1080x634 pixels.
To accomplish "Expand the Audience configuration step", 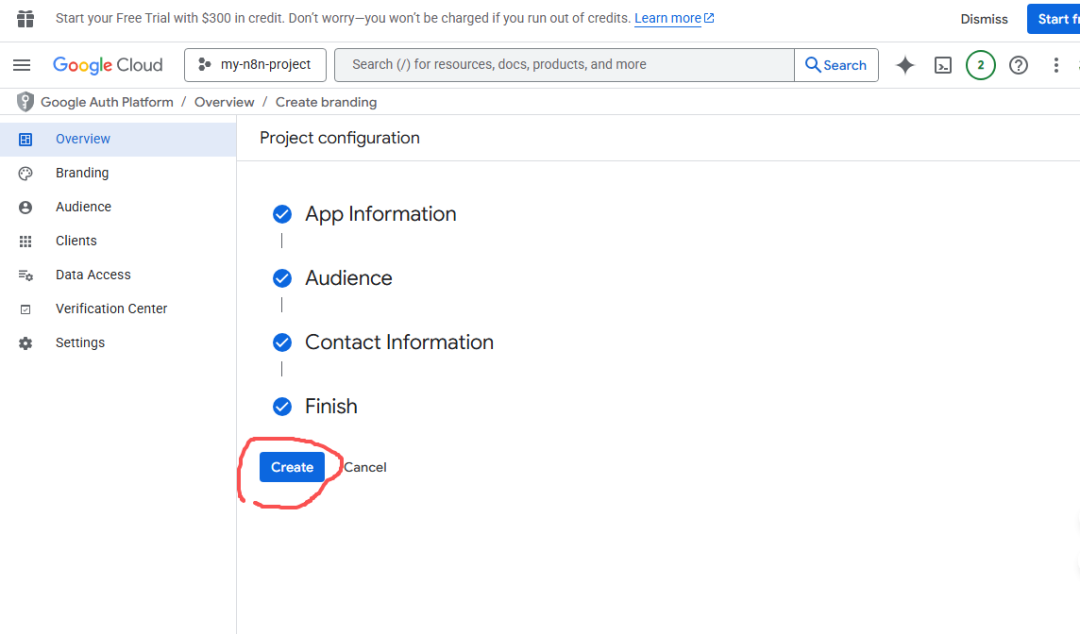I will click(348, 278).
